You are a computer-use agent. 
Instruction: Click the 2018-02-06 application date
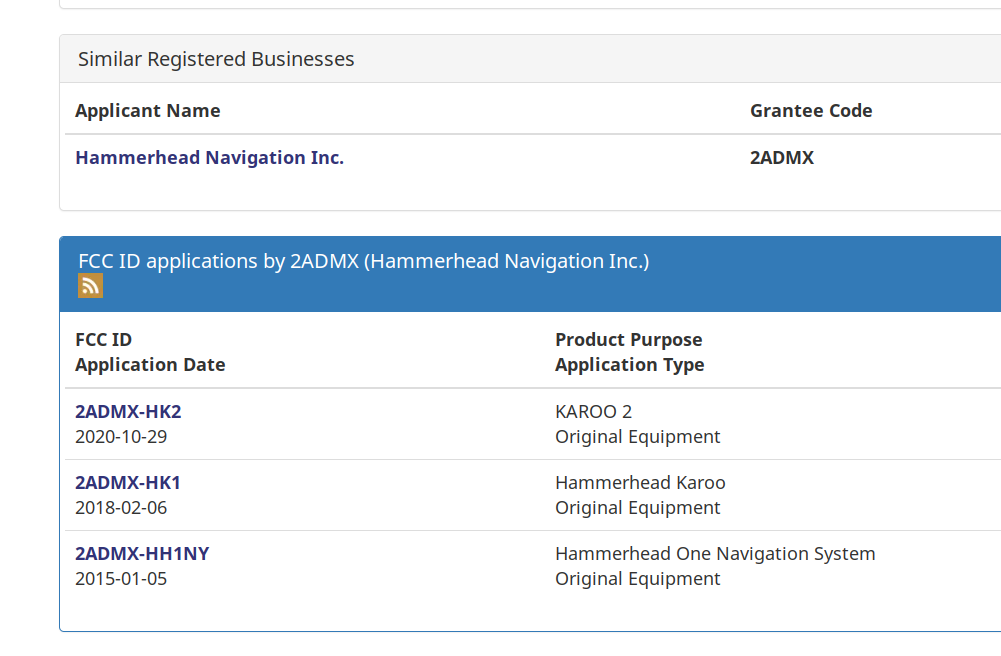tap(121, 508)
